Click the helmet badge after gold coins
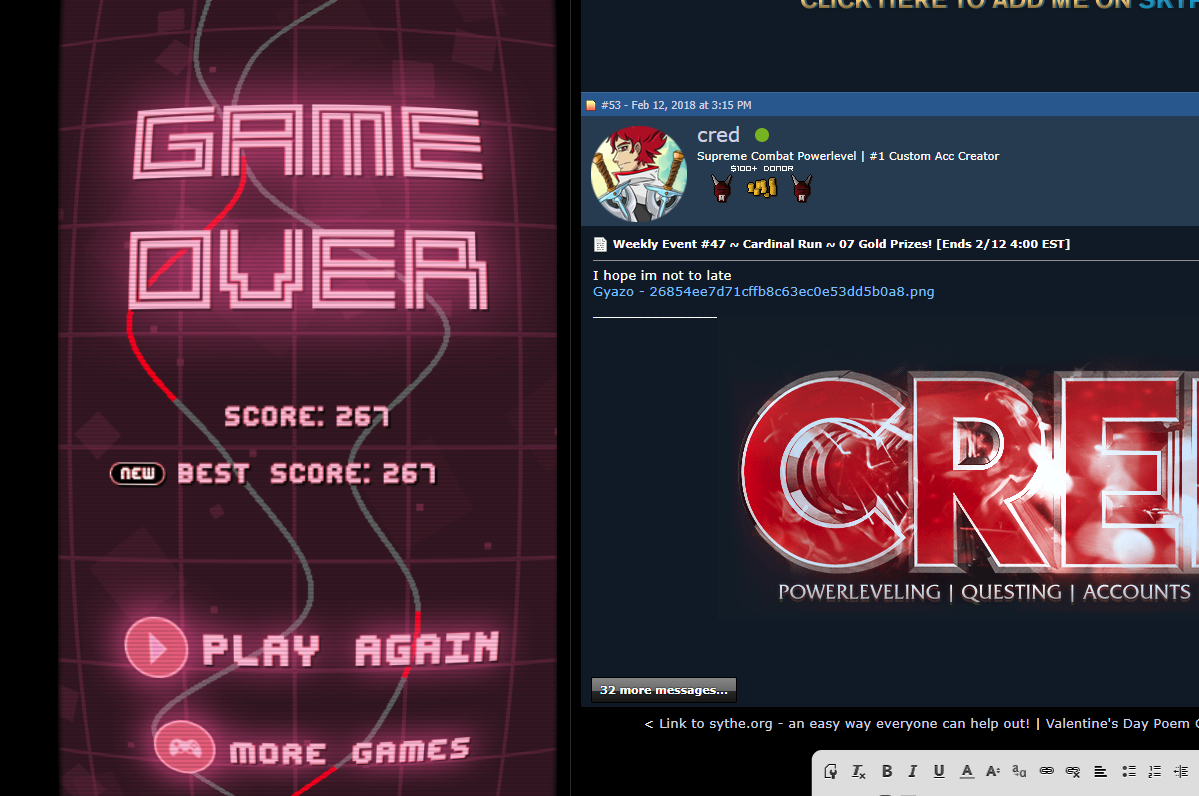This screenshot has height=796, width=1199. [x=801, y=187]
